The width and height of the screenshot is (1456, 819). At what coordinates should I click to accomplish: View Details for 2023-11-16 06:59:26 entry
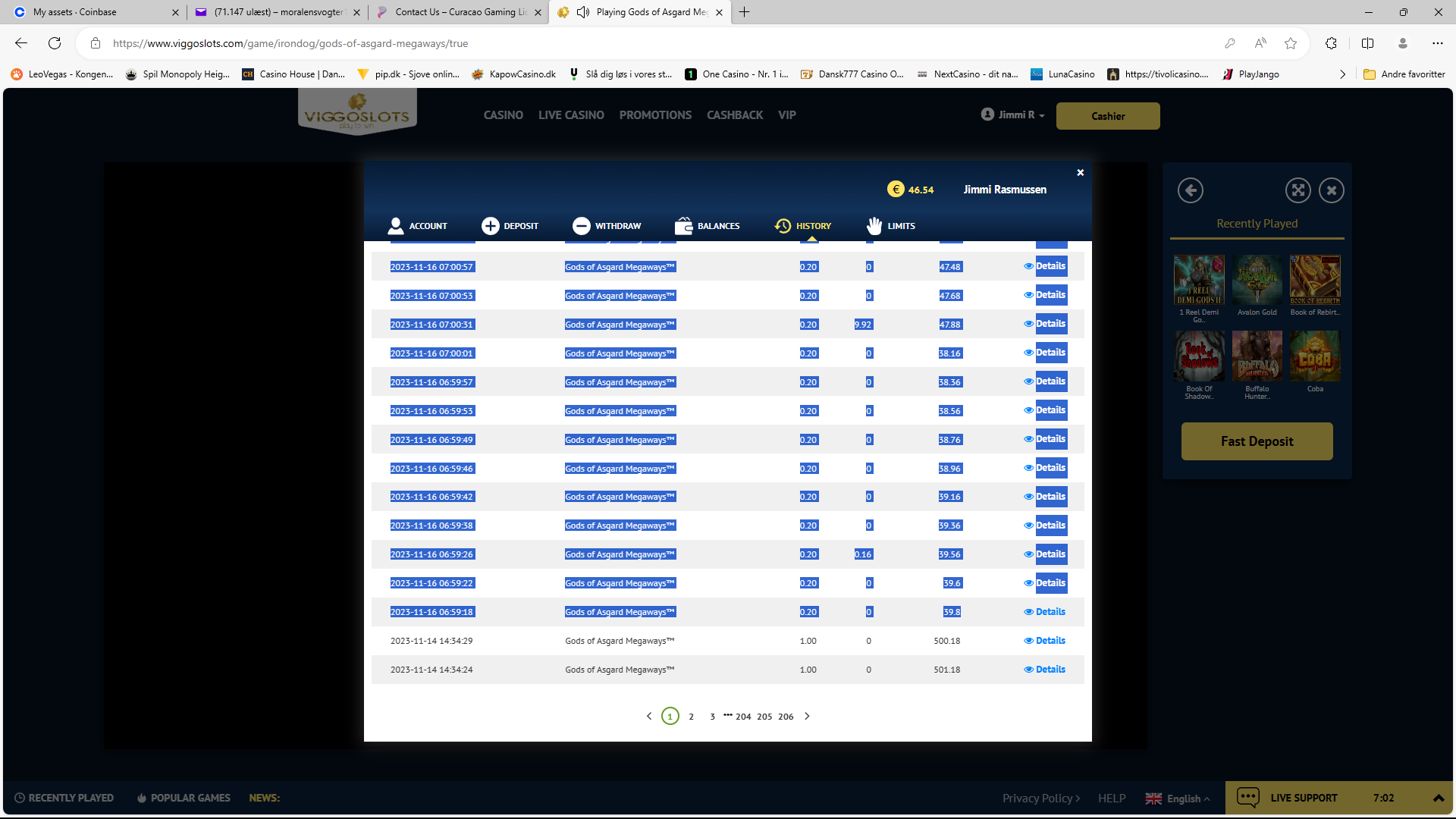coord(1045,554)
